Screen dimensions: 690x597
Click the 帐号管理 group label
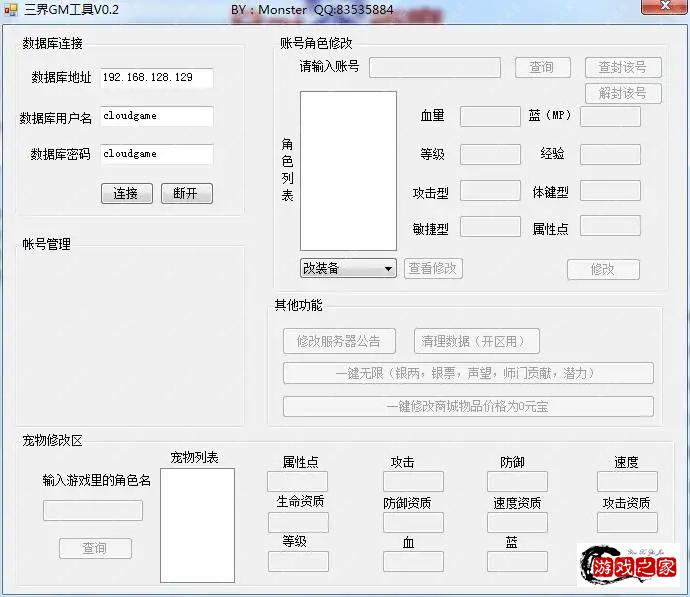(x=47, y=244)
